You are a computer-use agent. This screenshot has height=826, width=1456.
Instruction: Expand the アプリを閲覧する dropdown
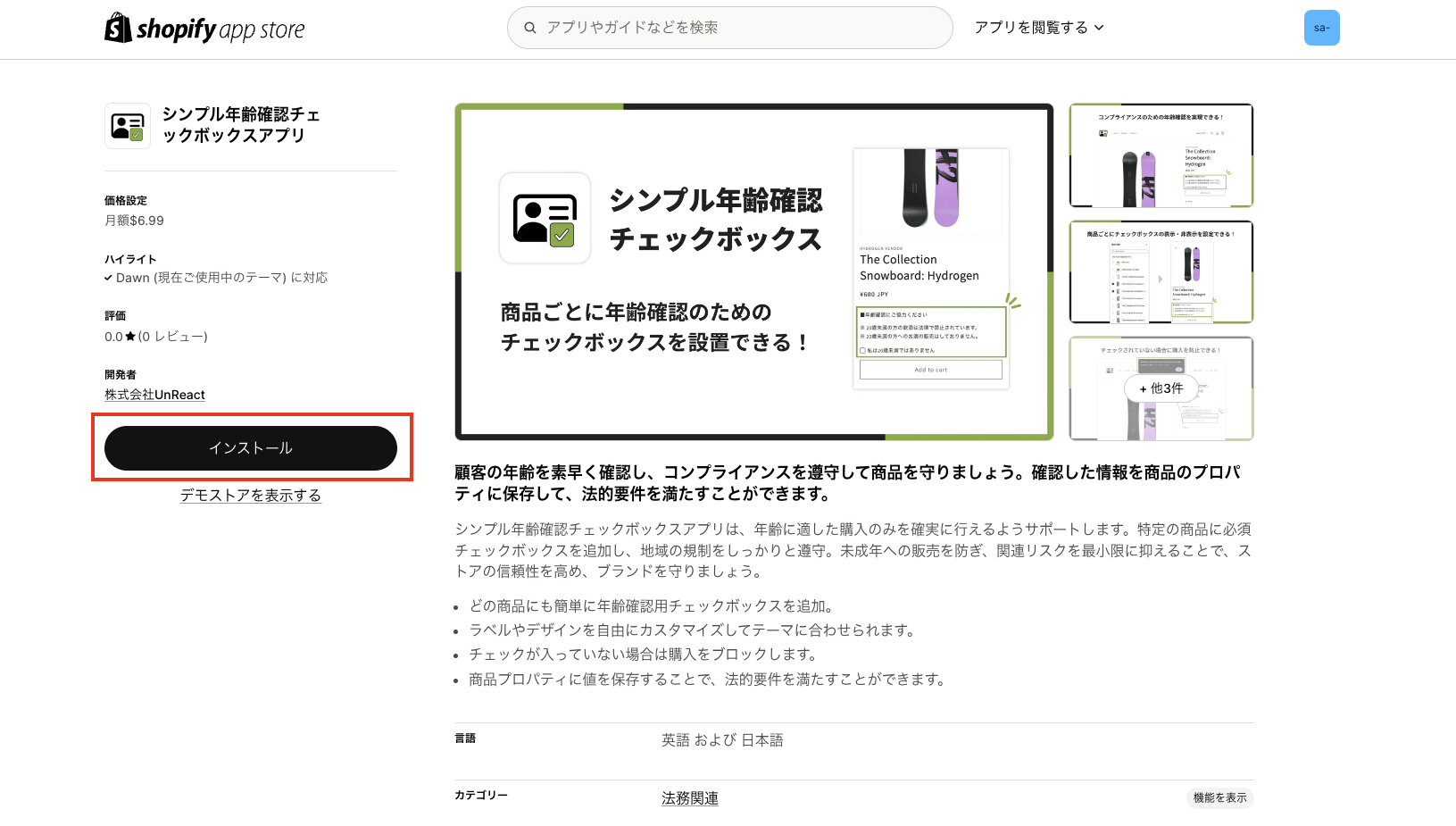pos(1038,28)
